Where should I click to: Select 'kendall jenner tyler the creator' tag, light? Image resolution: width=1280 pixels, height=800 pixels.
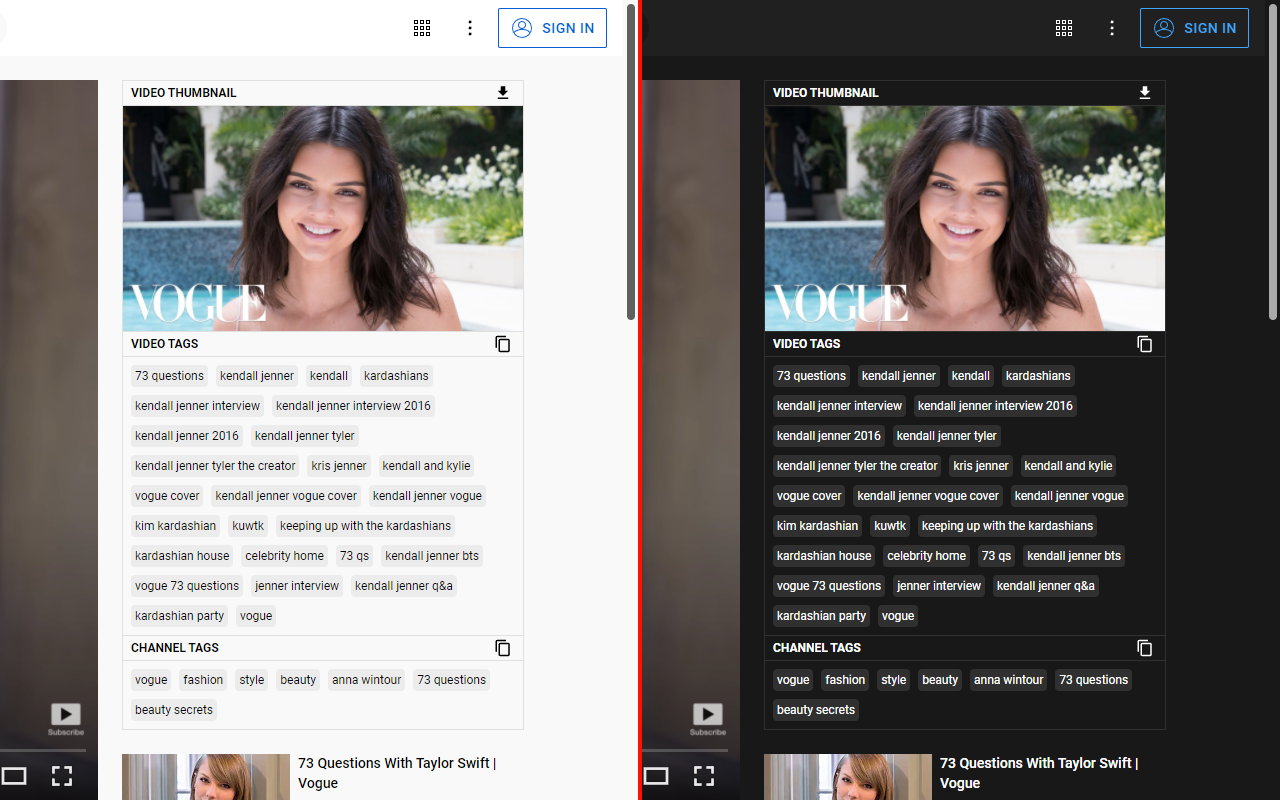click(x=215, y=466)
